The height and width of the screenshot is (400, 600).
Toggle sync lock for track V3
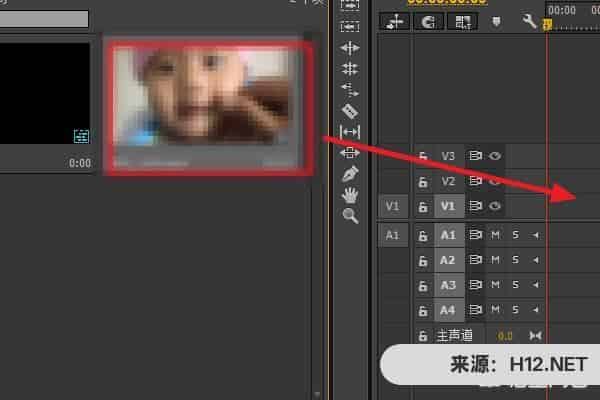[475, 156]
